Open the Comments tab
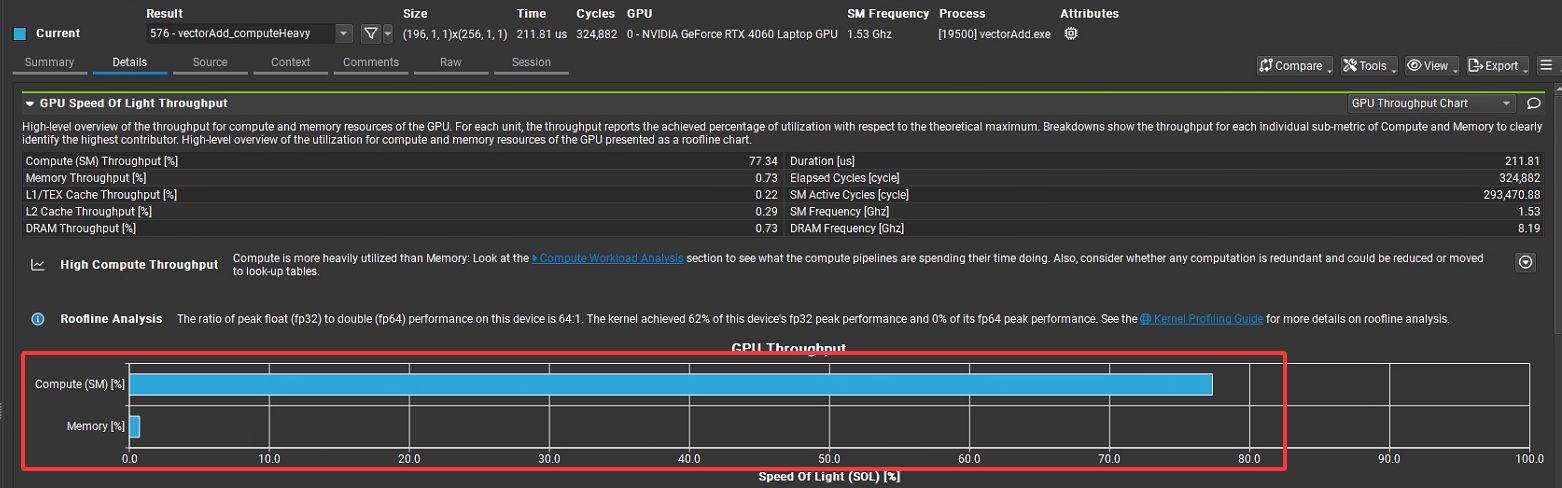Image resolution: width=1562 pixels, height=488 pixels. pyautogui.click(x=371, y=62)
